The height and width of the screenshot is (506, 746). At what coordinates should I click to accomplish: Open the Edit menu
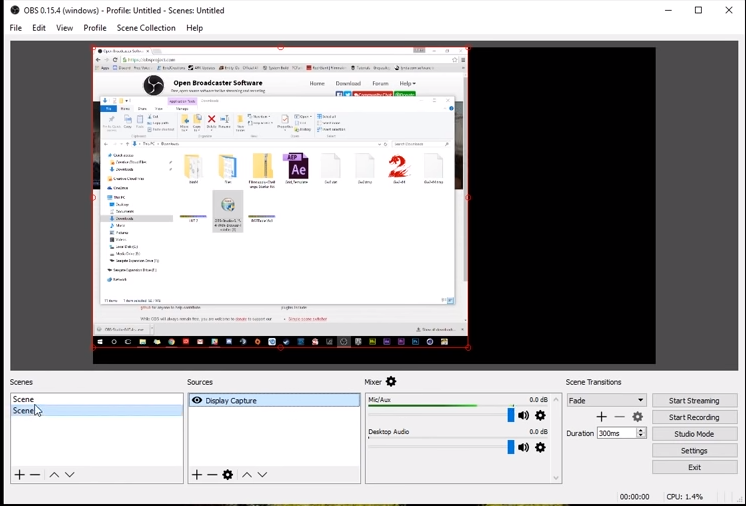(x=39, y=28)
